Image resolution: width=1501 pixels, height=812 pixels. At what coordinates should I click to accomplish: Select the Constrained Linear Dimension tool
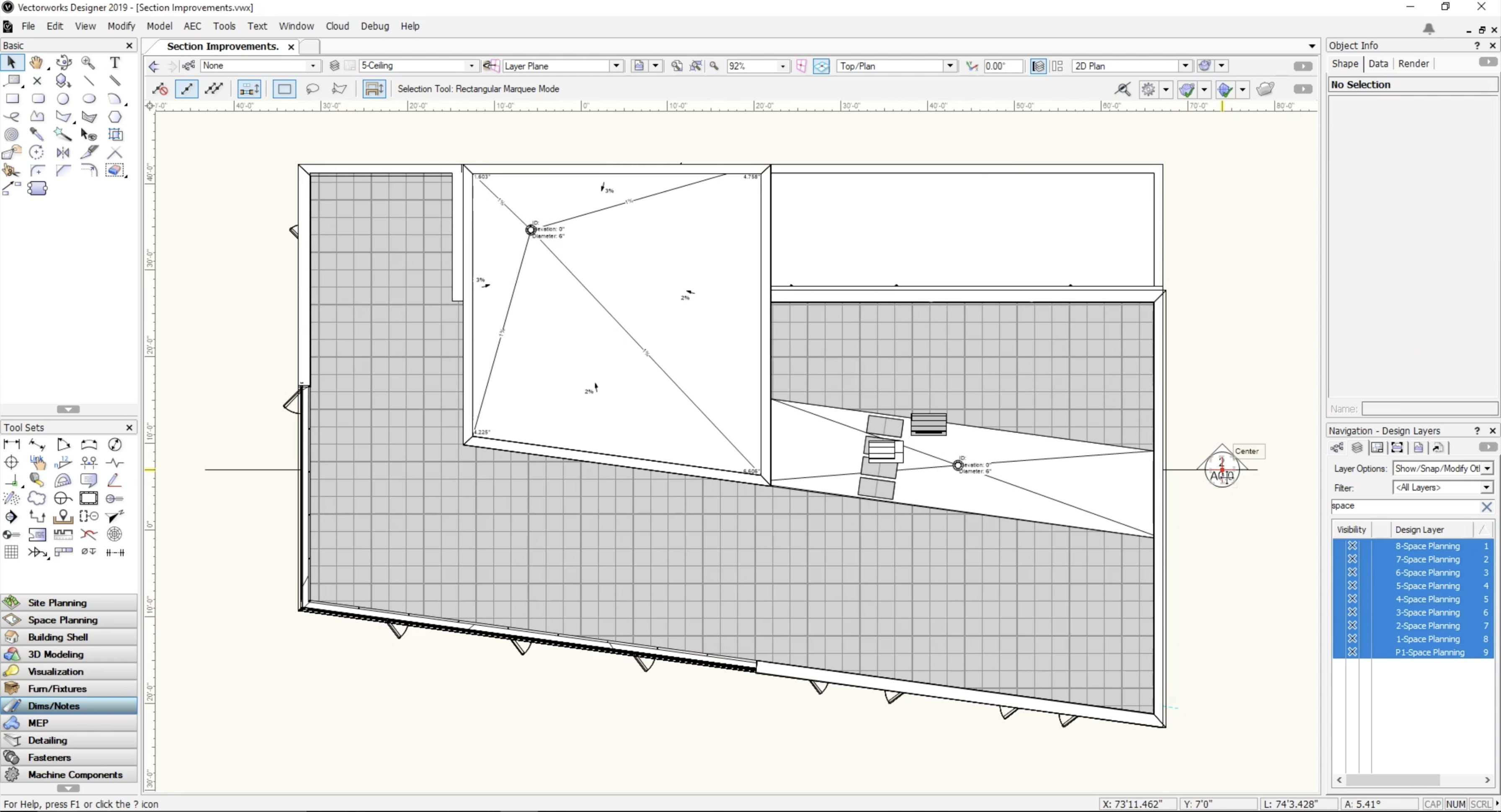(11, 445)
